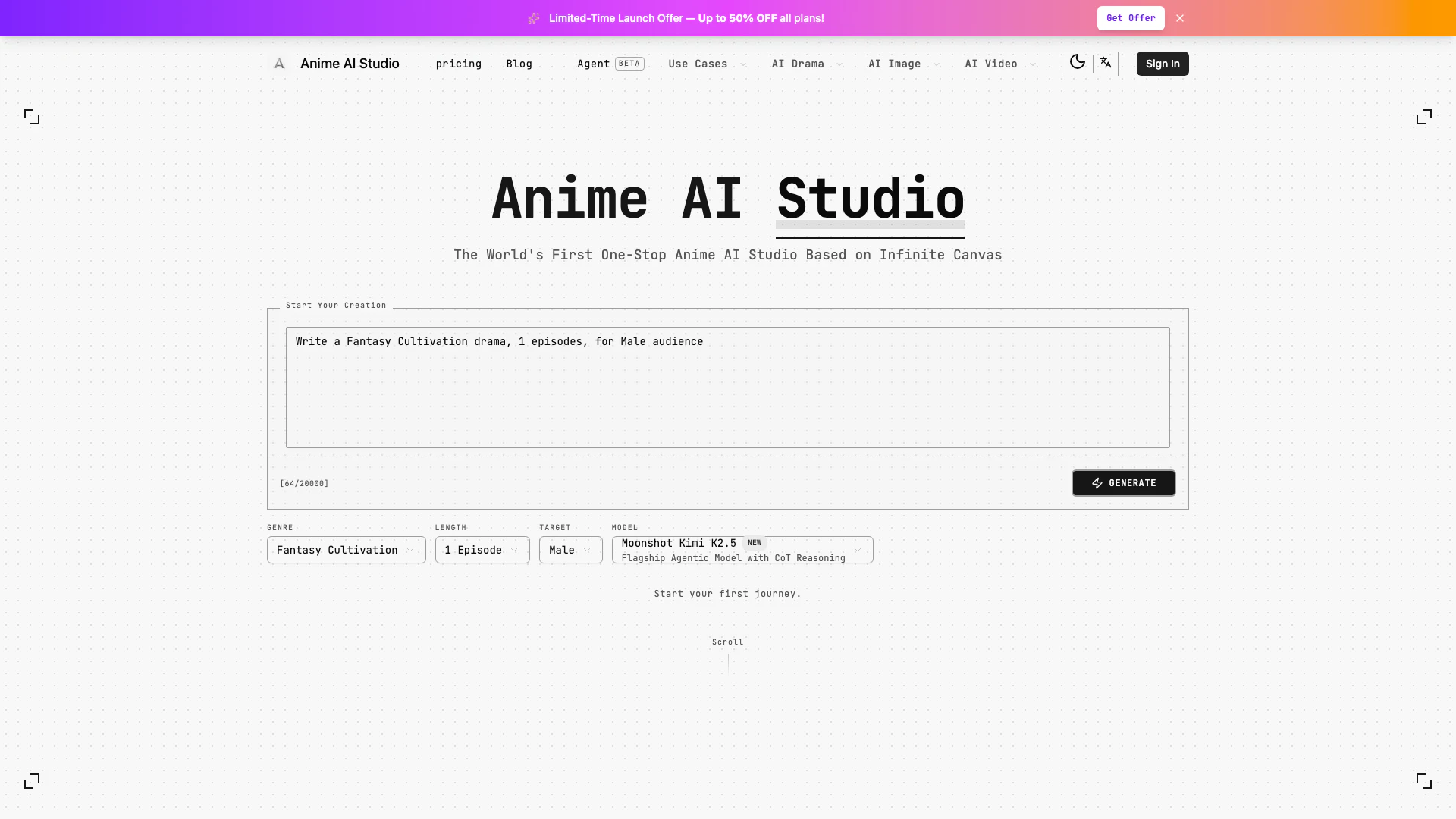1456x819 pixels.
Task: Click the Anime AI Studio logo icon
Action: coord(279,64)
